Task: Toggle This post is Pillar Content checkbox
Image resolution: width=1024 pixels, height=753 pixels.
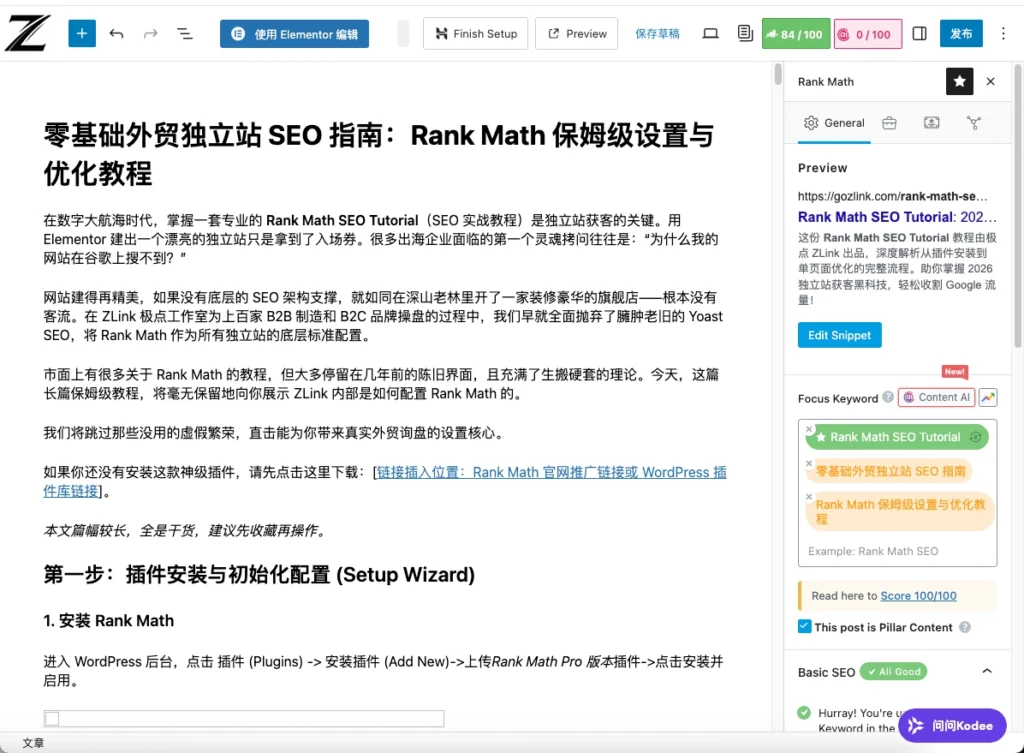Action: [x=805, y=626]
